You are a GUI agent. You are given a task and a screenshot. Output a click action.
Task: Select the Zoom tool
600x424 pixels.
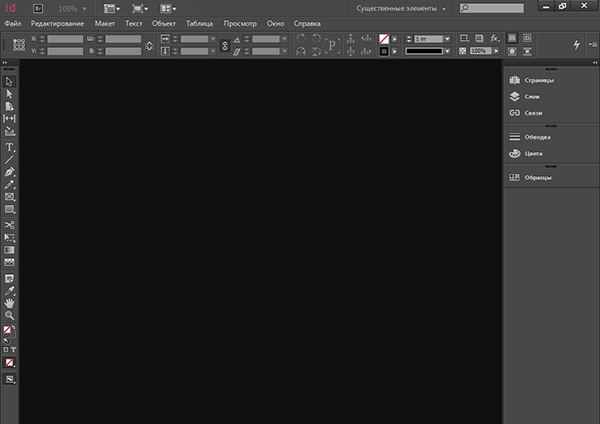pyautogui.click(x=9, y=315)
